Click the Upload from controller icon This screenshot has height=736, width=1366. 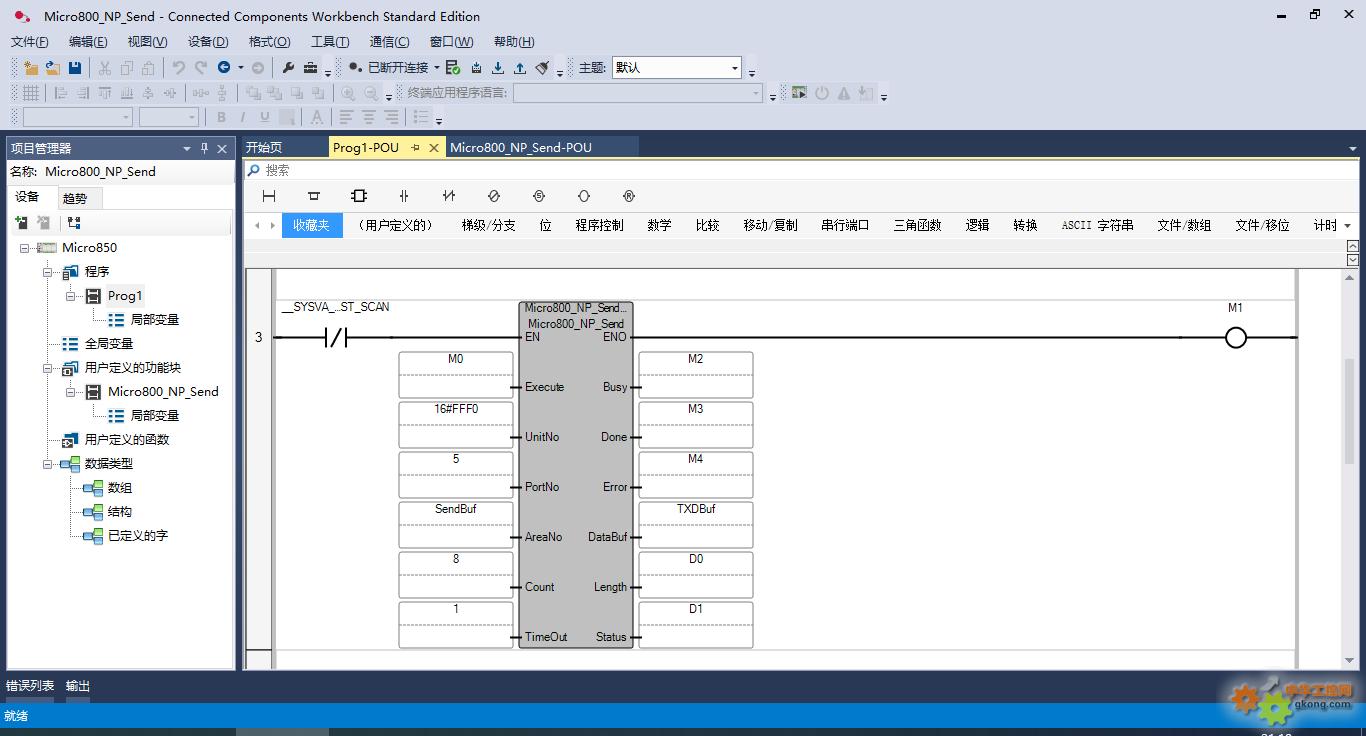coord(520,67)
